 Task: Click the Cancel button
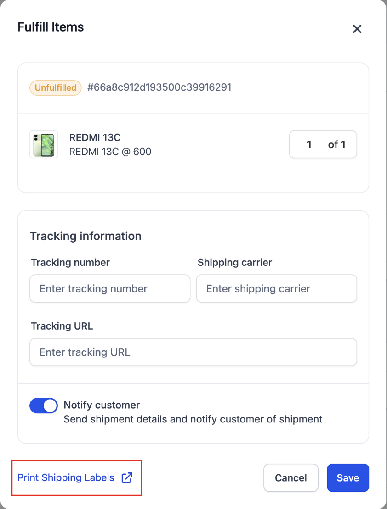[291, 478]
